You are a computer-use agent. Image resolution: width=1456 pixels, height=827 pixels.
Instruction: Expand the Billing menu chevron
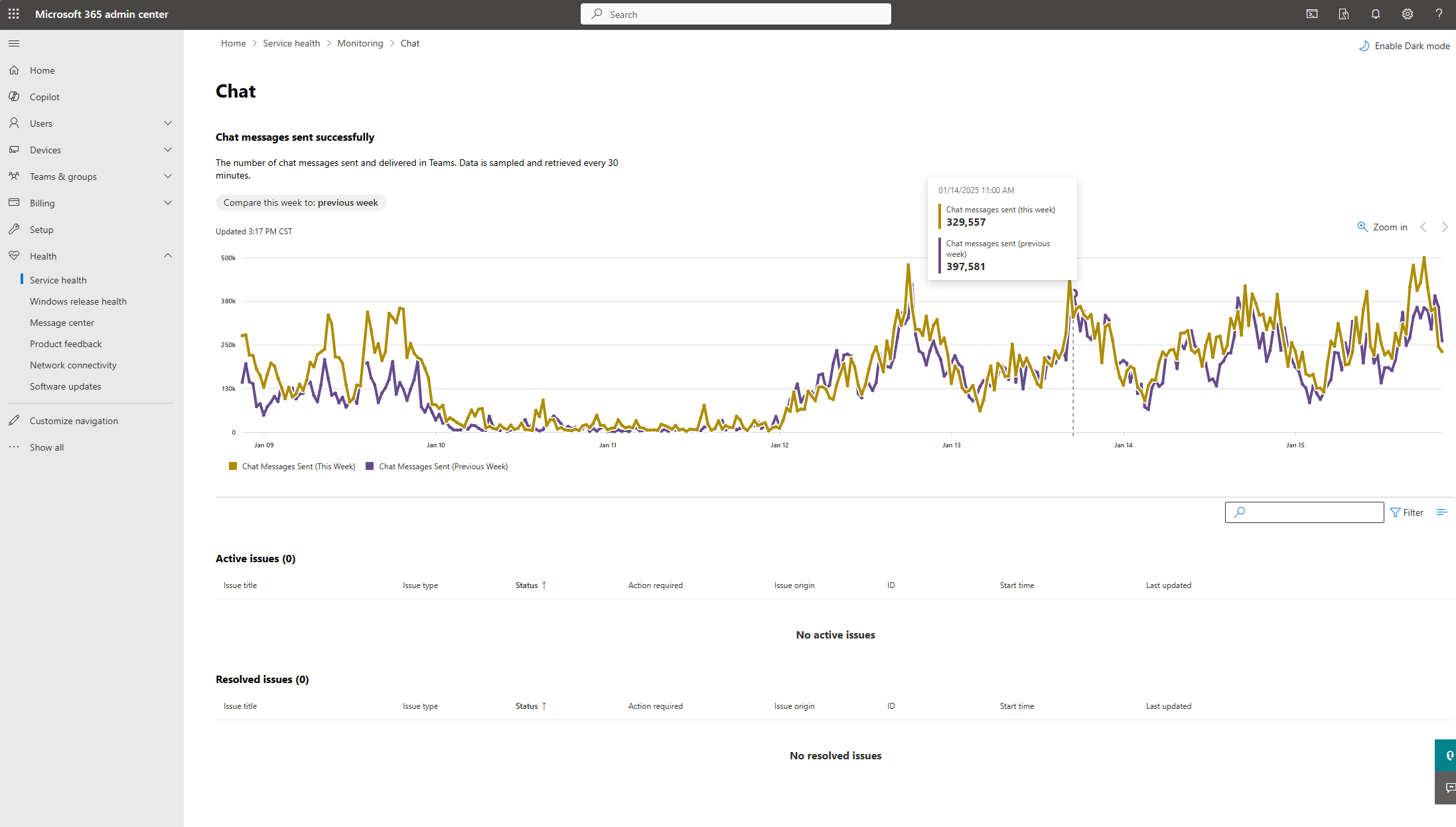point(168,202)
